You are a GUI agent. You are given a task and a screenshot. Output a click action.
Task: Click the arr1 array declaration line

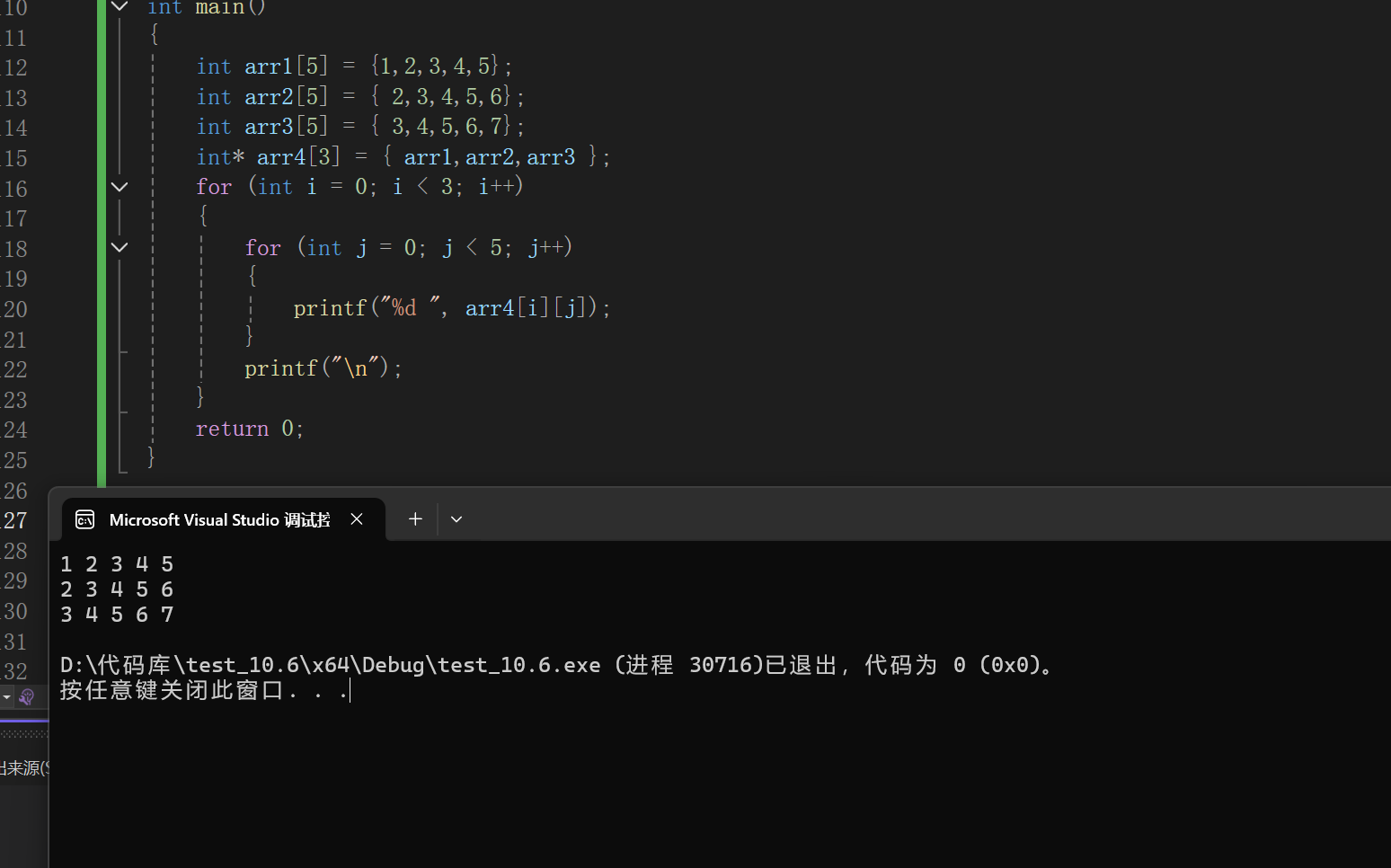coord(354,66)
